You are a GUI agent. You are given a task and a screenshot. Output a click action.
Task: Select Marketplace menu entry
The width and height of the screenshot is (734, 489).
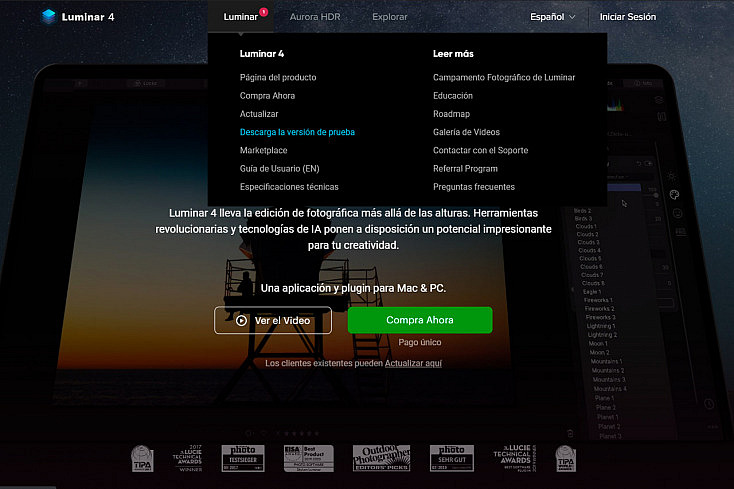click(264, 150)
